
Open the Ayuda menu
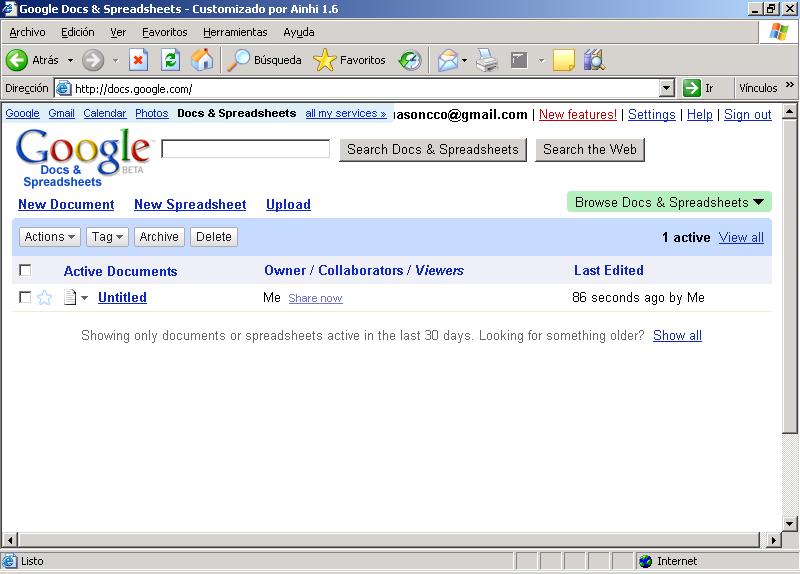click(x=298, y=32)
